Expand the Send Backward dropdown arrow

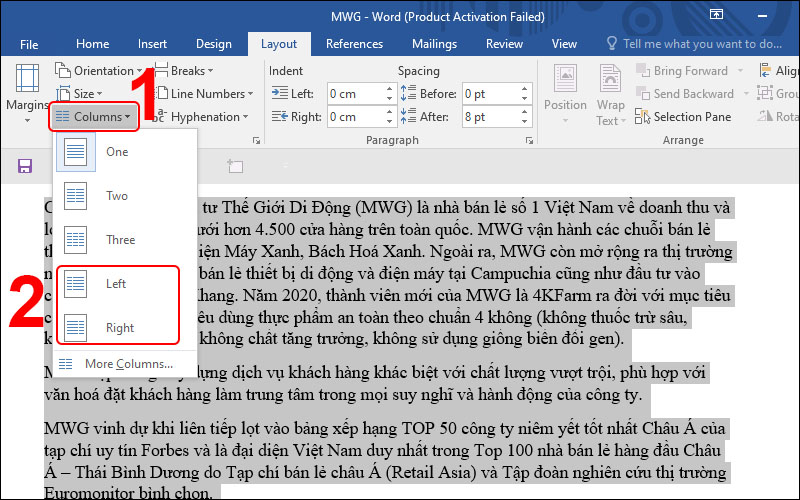[746, 94]
